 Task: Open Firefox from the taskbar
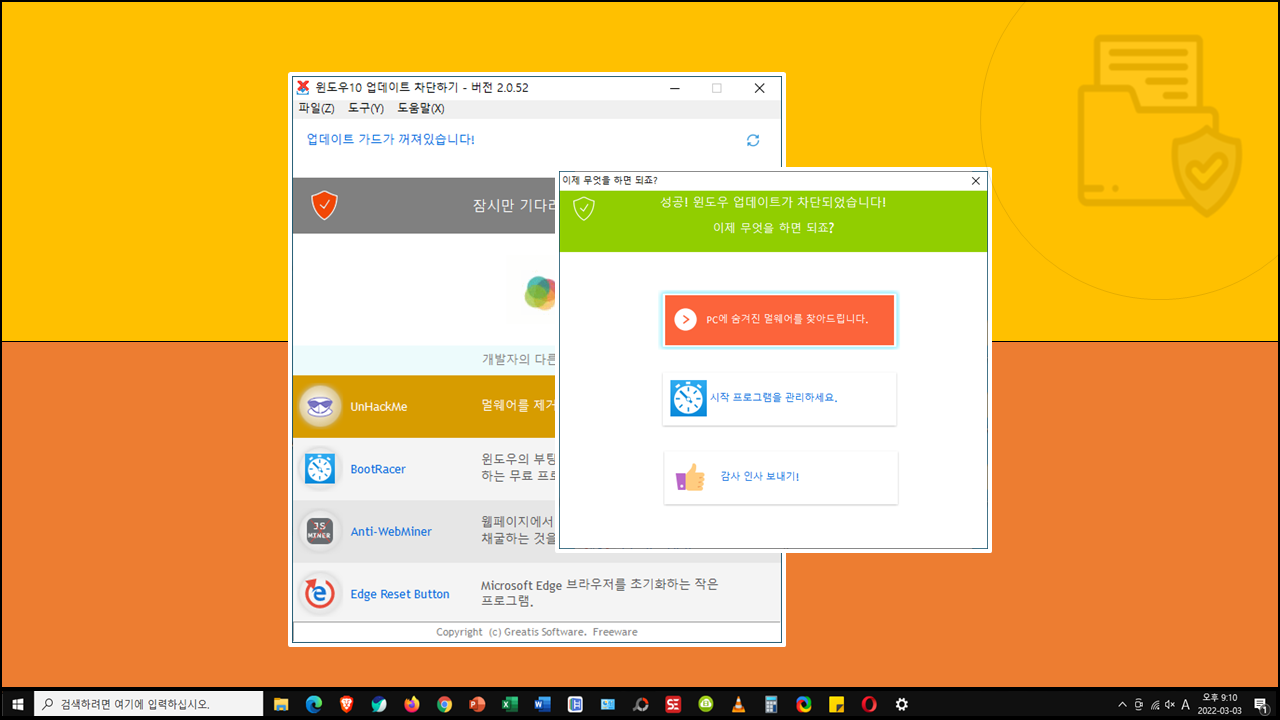412,704
